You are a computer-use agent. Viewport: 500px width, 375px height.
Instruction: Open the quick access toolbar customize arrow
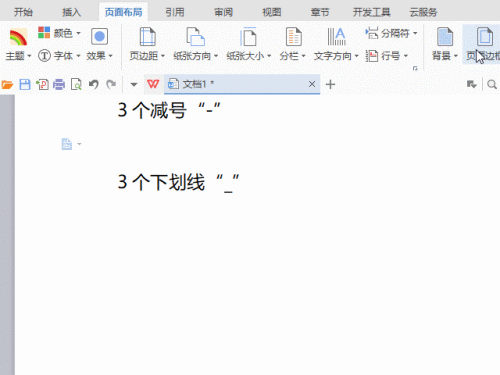(134, 85)
